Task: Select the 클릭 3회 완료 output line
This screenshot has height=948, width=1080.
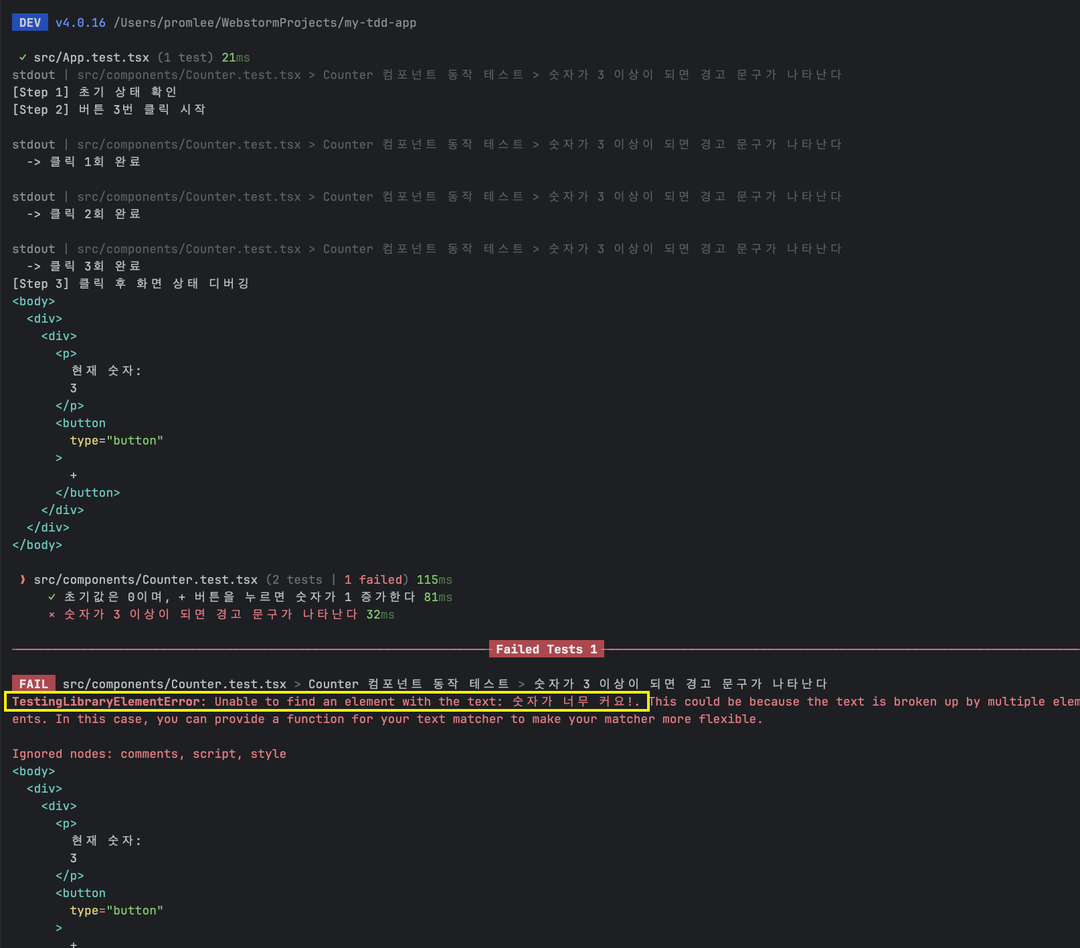Action: point(84,266)
